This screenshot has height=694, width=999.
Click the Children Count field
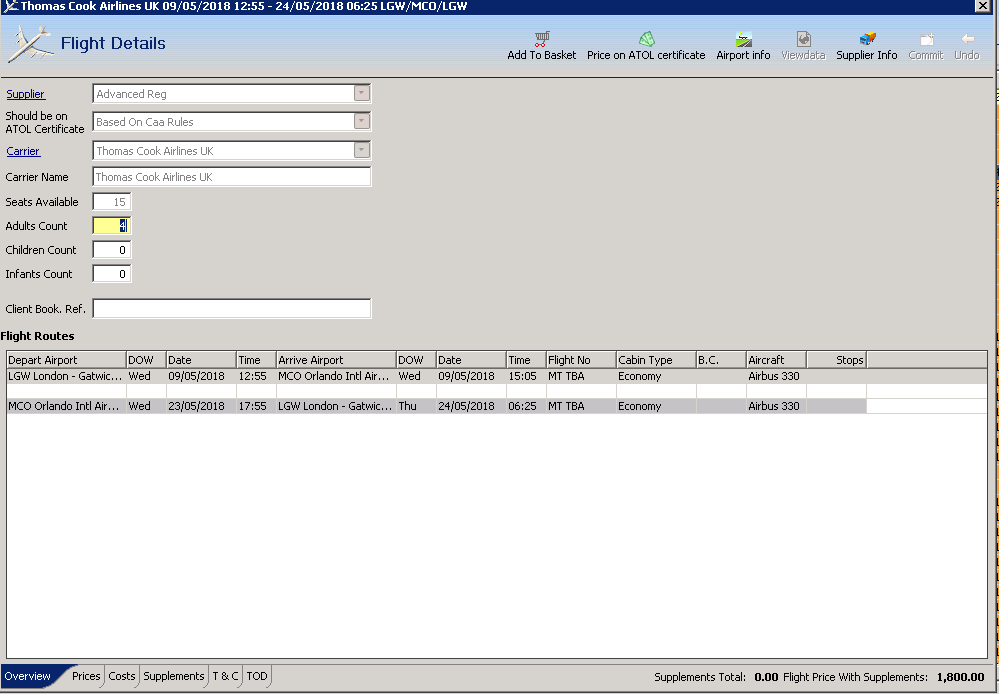pyautogui.click(x=112, y=250)
